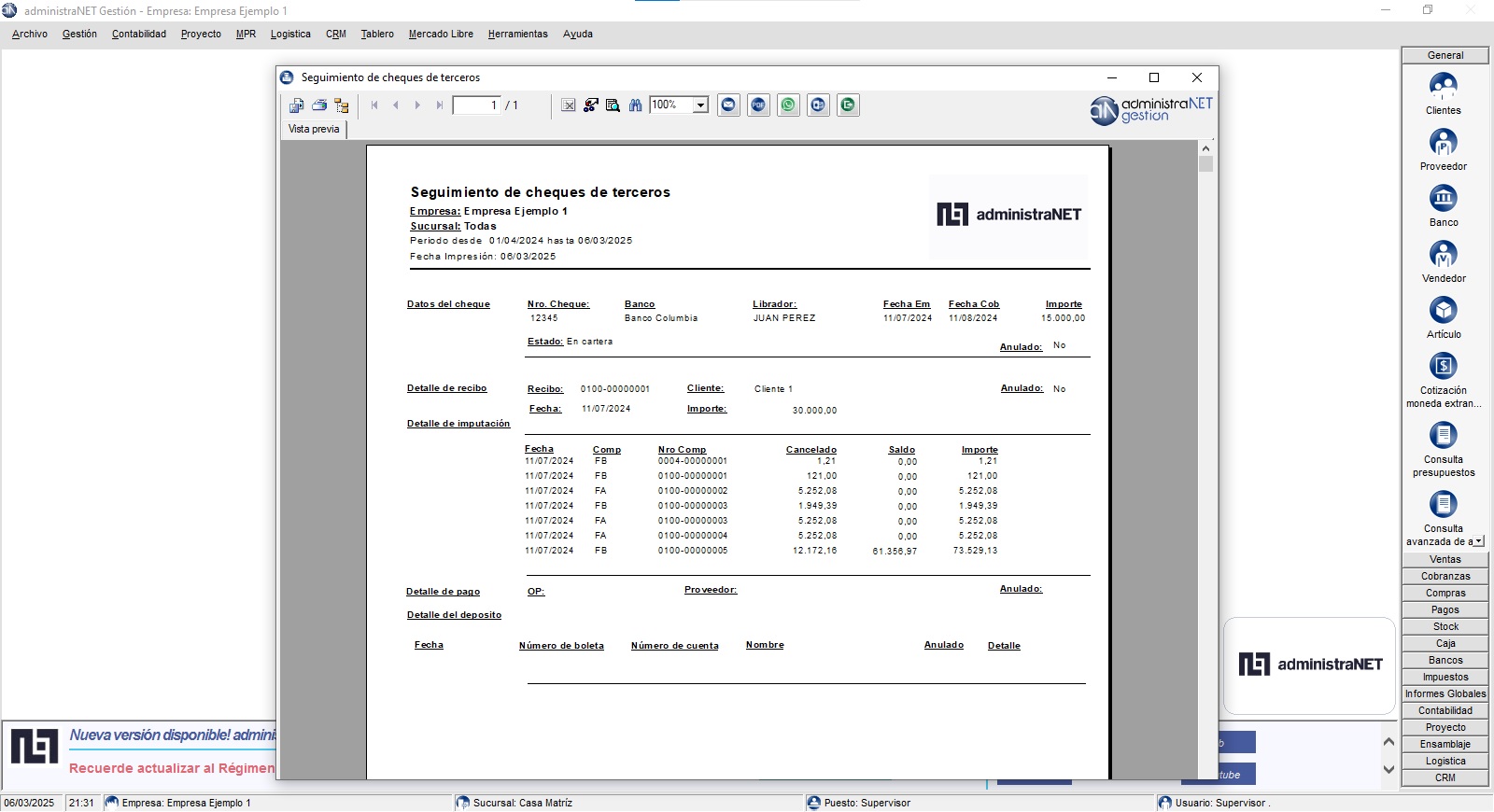Click the Ensamblaje sidebar button
Viewport: 1494px width, 812px height.
coord(1445,745)
